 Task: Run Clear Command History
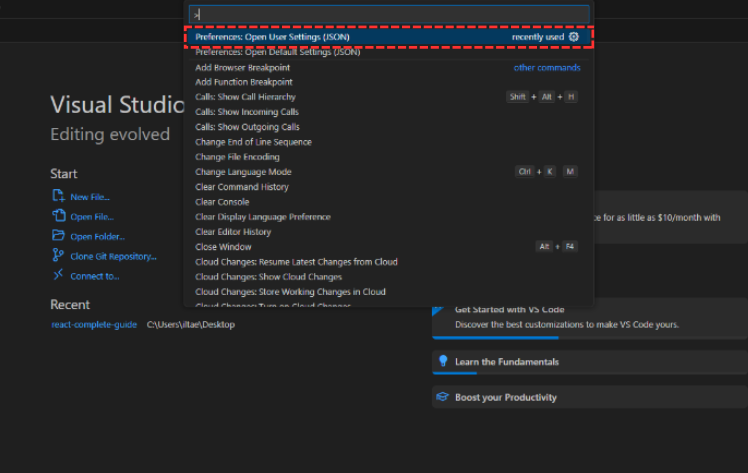[389, 187]
